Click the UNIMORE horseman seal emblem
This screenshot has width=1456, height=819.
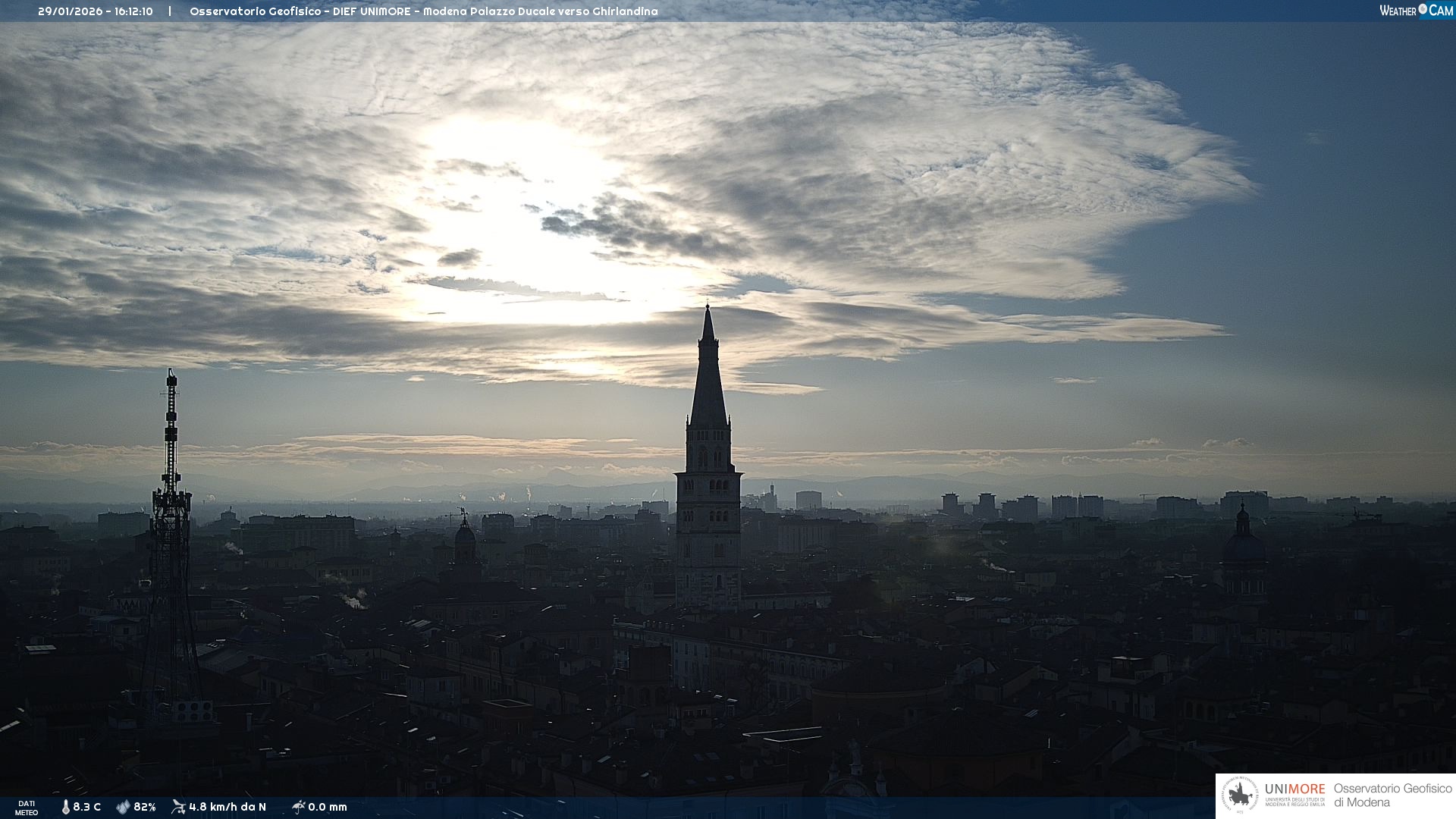point(1241,795)
